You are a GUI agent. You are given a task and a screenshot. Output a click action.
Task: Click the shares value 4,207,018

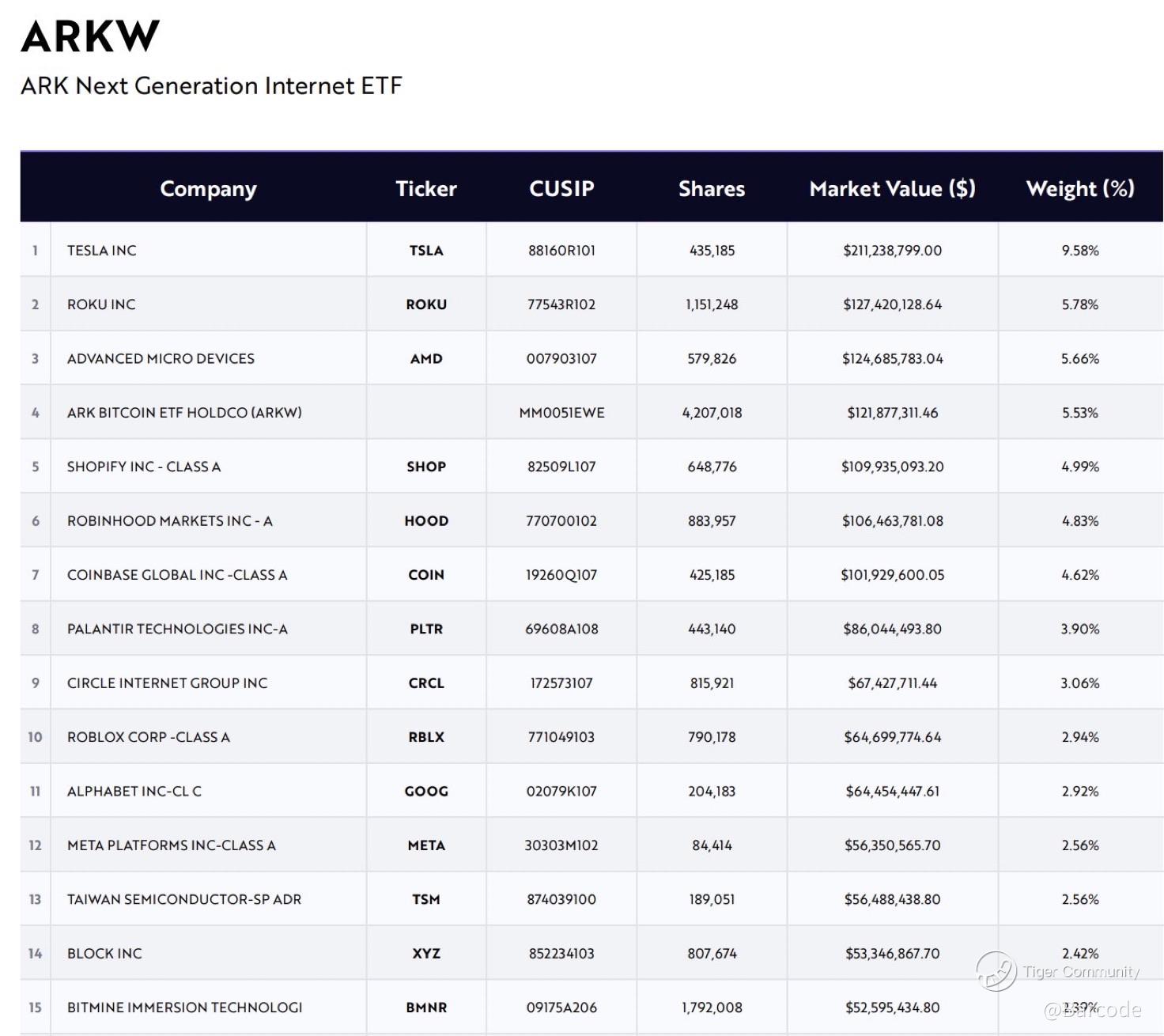(x=712, y=413)
